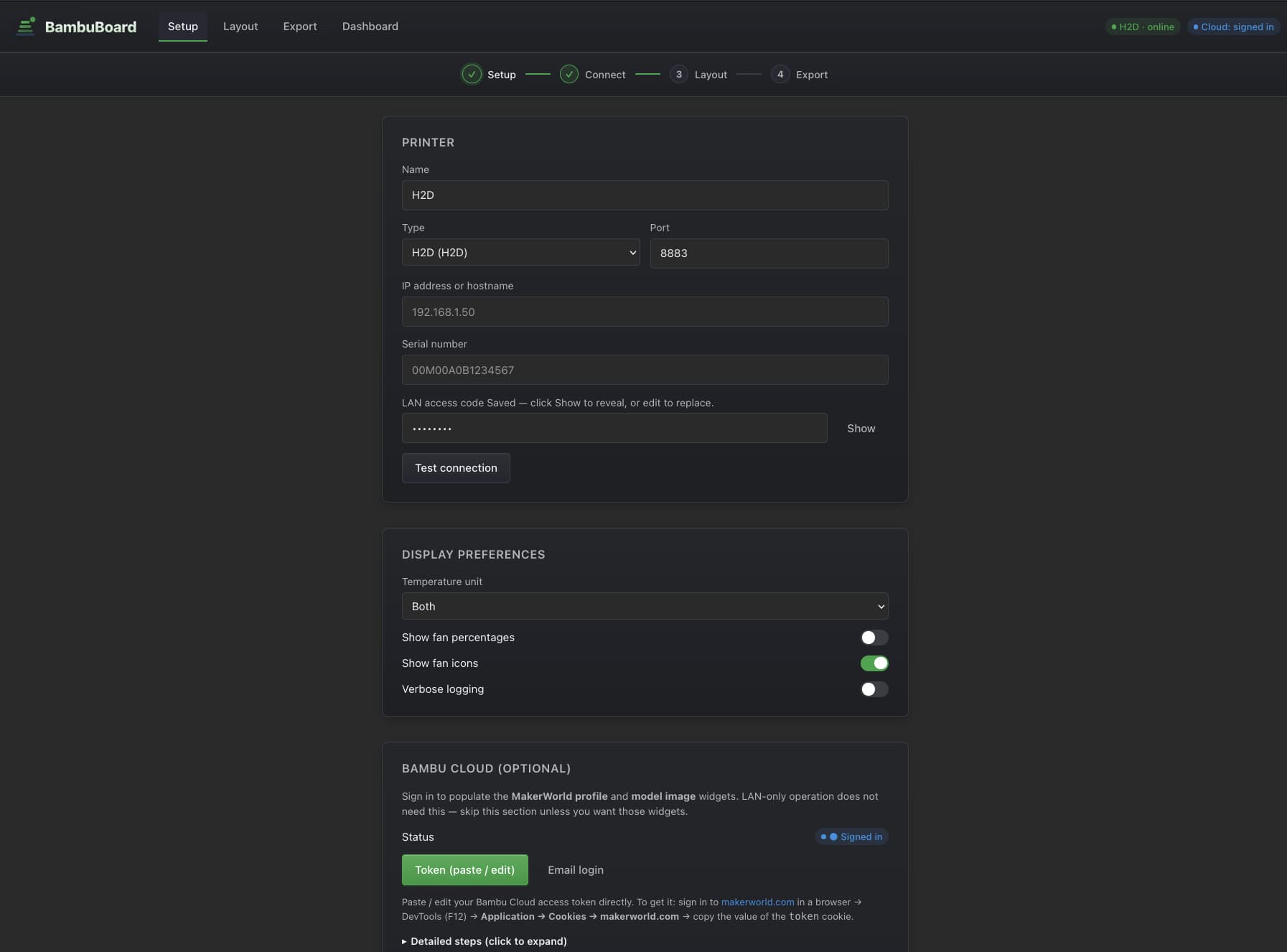This screenshot has height=952, width=1287.
Task: Click the BambuBoard brand title
Action: click(90, 27)
